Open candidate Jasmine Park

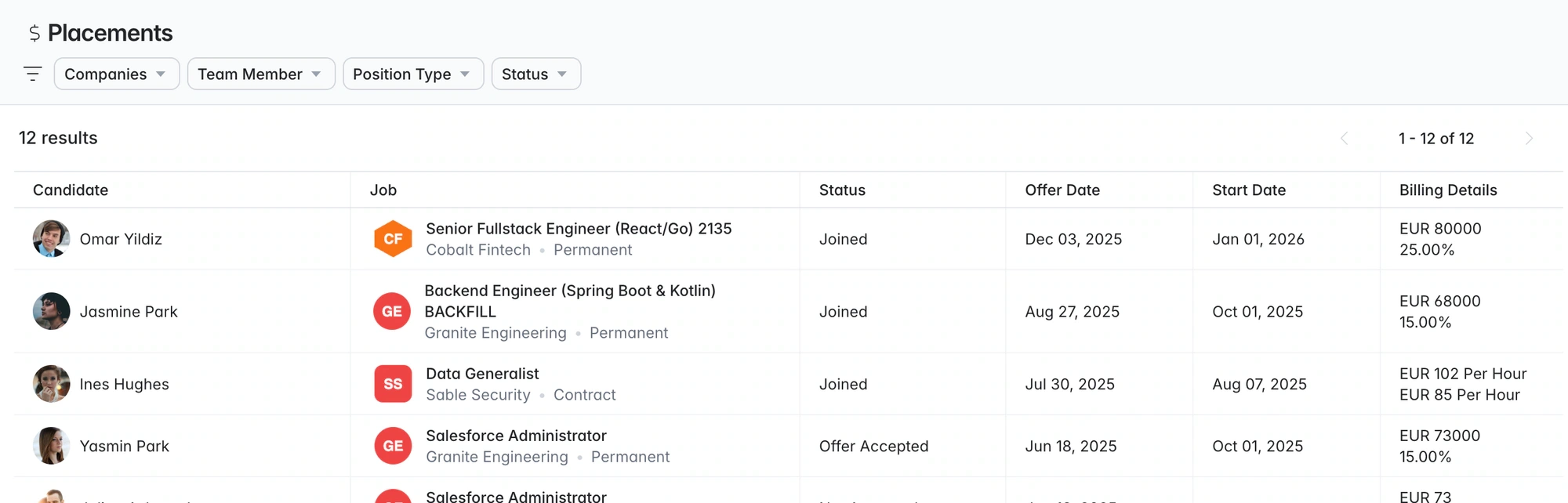[x=129, y=312]
